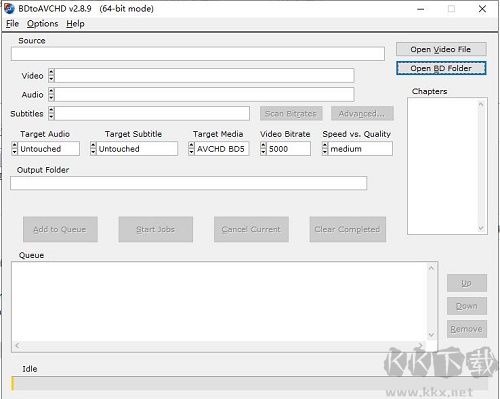
Task: Click the Audio stream selection field
Action: (204, 95)
